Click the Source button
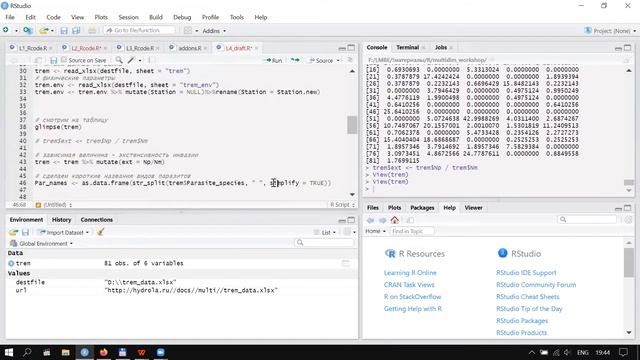This screenshot has height=360, width=640. point(321,60)
